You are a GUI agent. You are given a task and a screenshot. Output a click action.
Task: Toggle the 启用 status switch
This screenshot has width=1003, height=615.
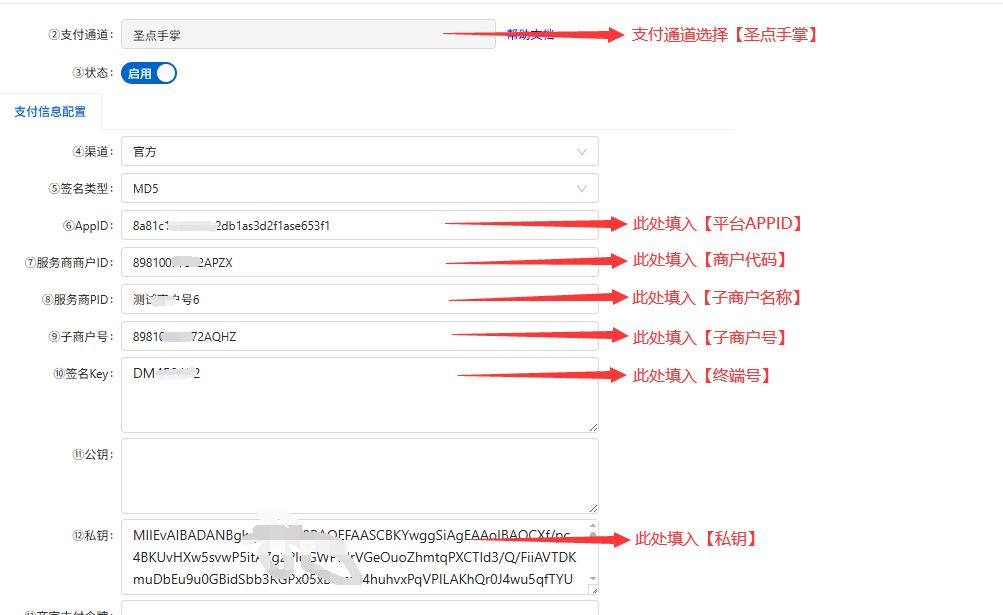tap(148, 73)
